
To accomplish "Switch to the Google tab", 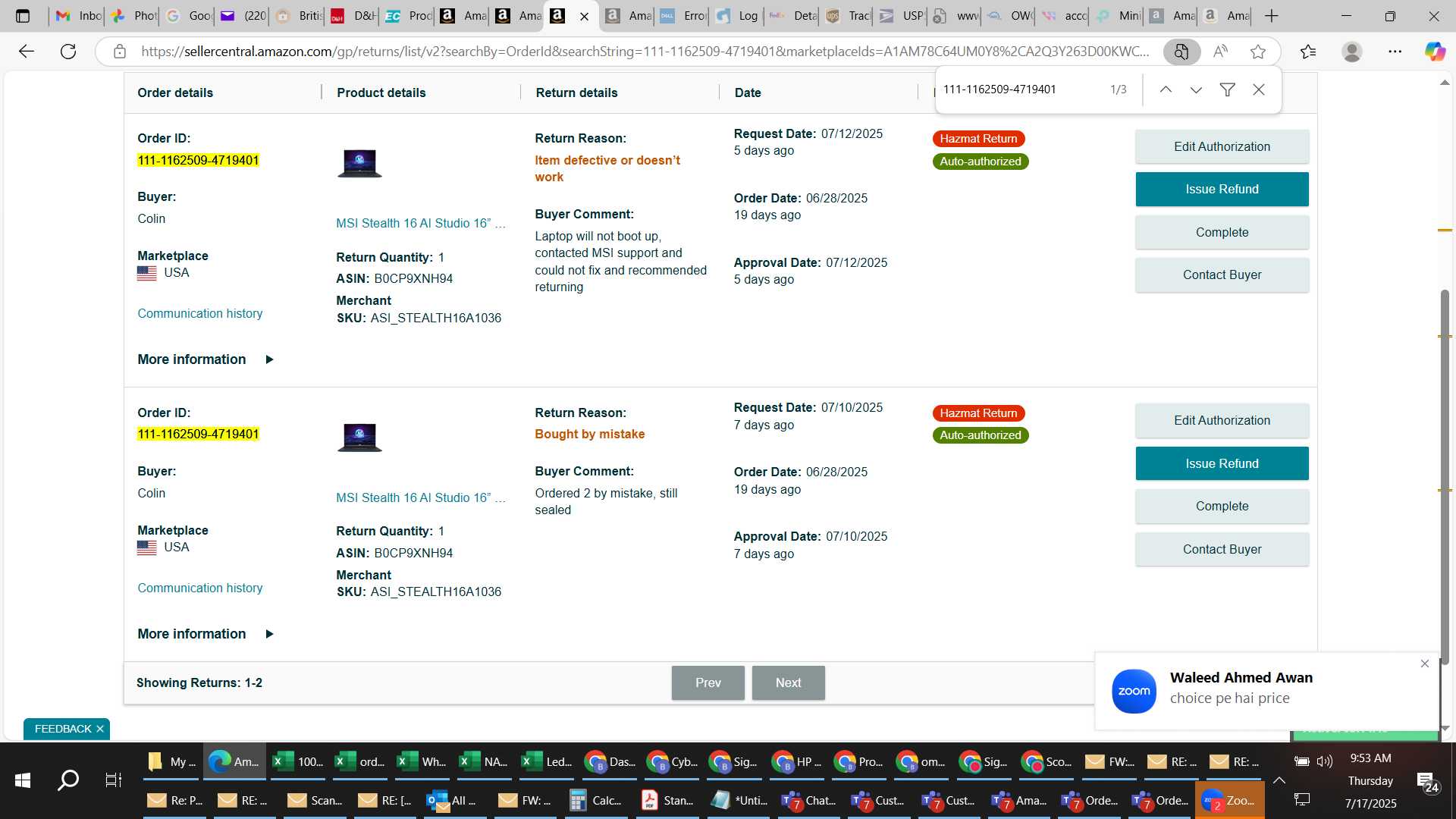I will tap(188, 15).
